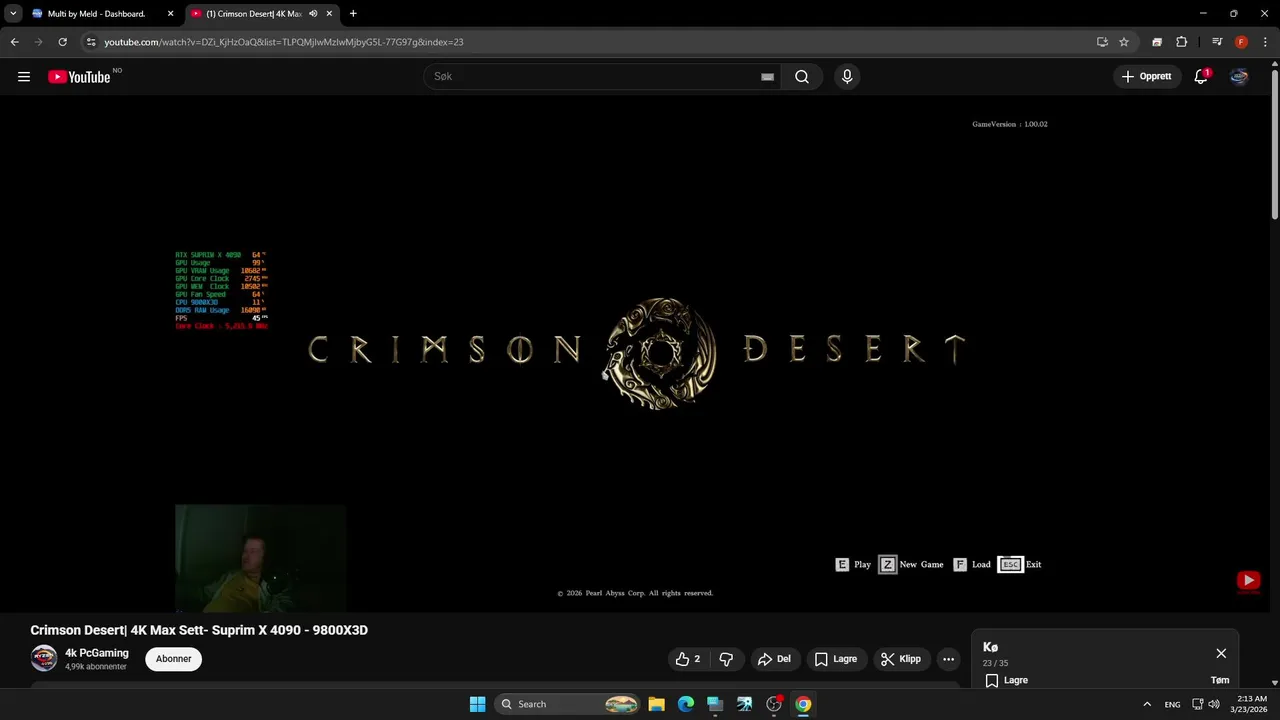Close the Crimson Desert YouTube tab
The height and width of the screenshot is (720, 1280).
click(x=329, y=14)
